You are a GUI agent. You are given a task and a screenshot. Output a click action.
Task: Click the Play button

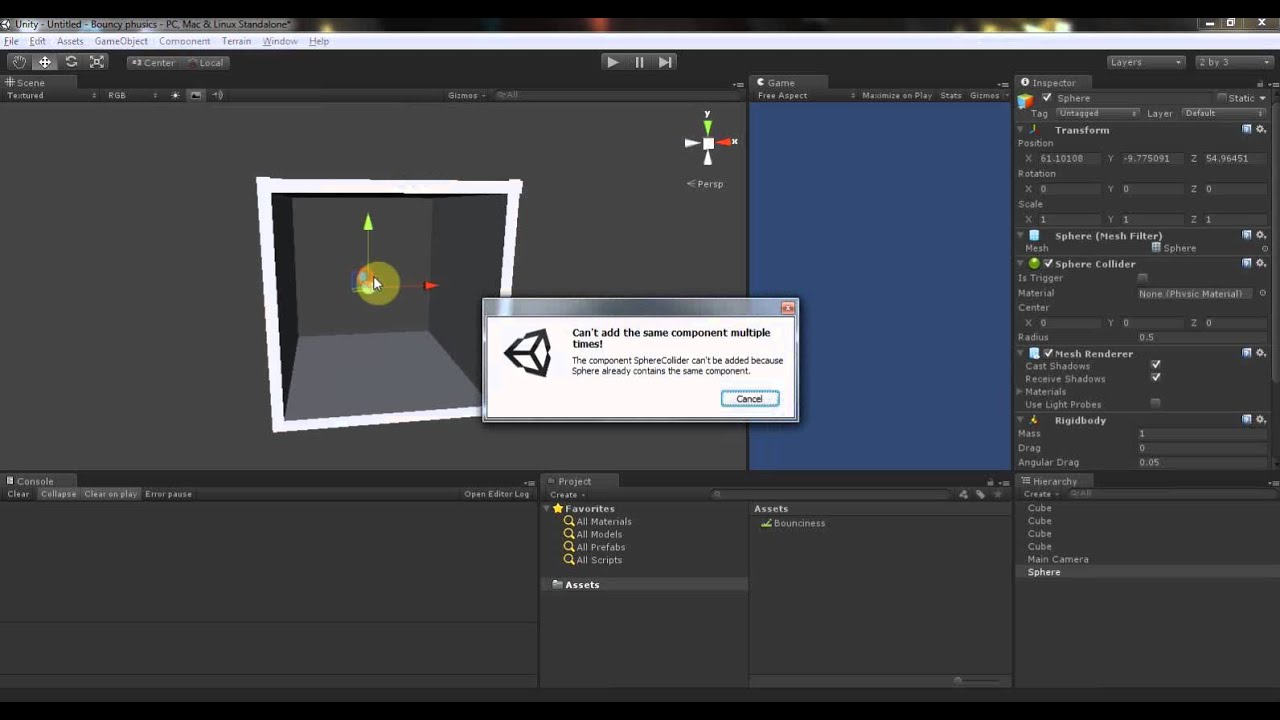[x=613, y=62]
